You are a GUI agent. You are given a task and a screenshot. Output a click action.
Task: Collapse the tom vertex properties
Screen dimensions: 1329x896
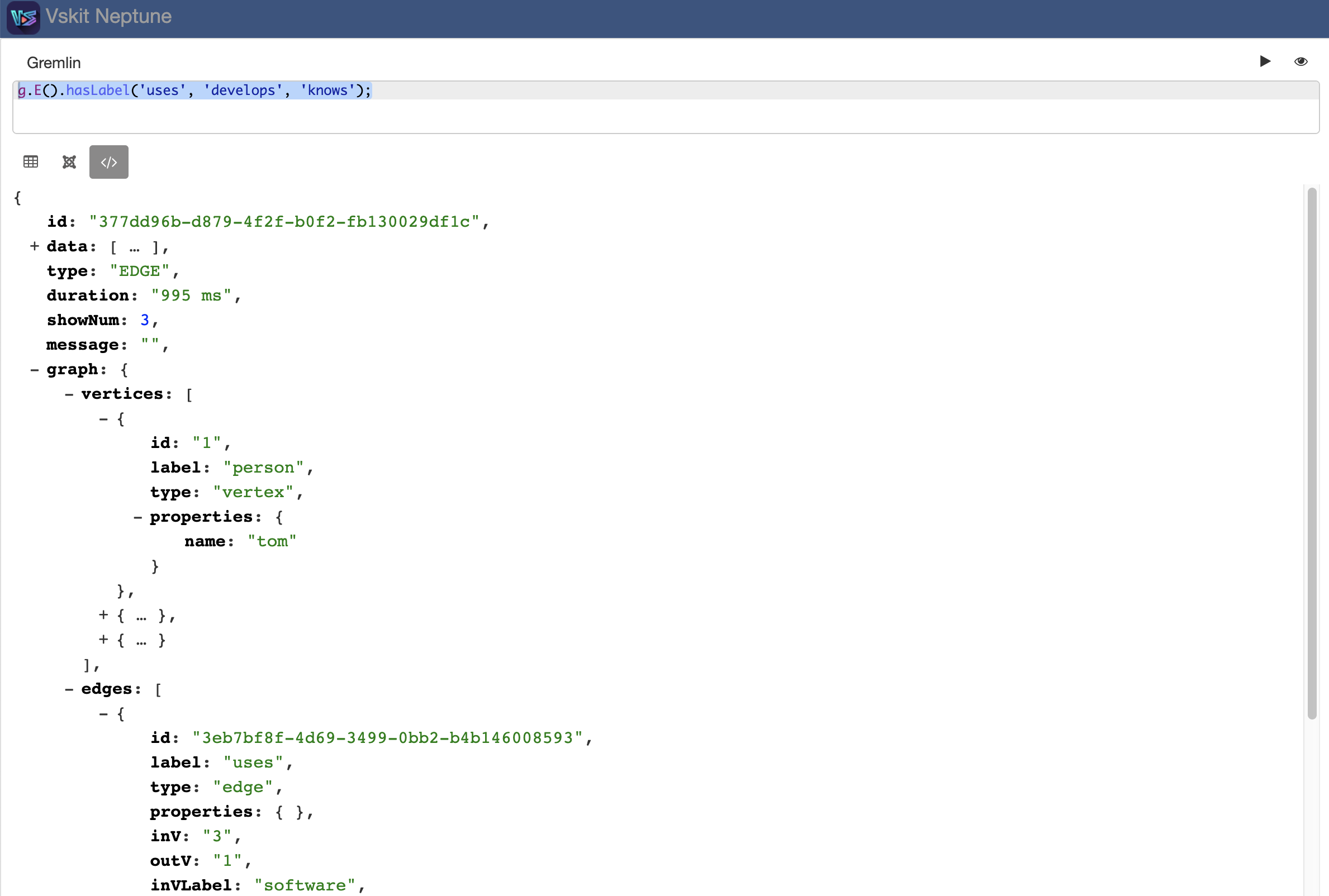coord(137,517)
